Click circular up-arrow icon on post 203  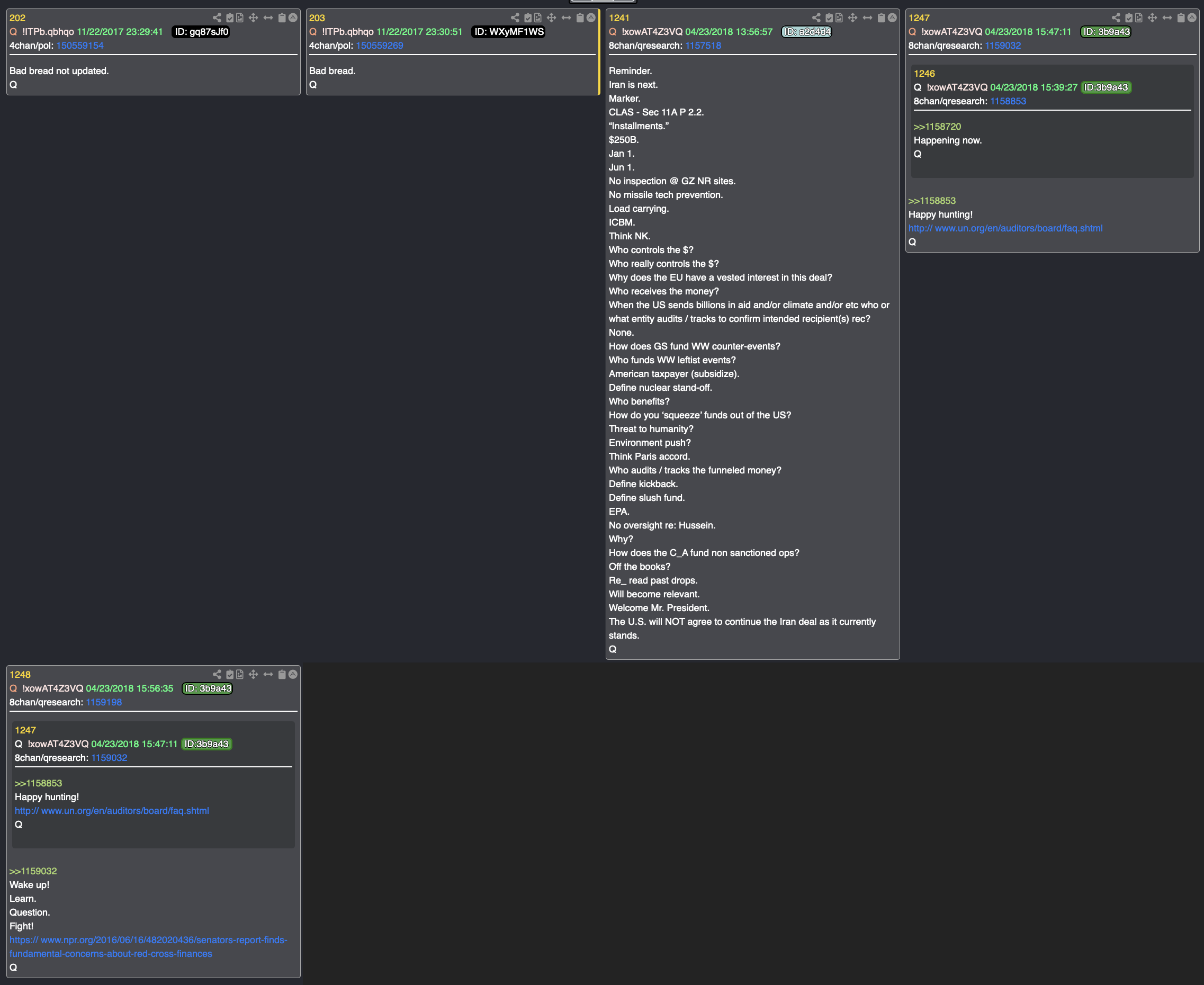(x=591, y=17)
